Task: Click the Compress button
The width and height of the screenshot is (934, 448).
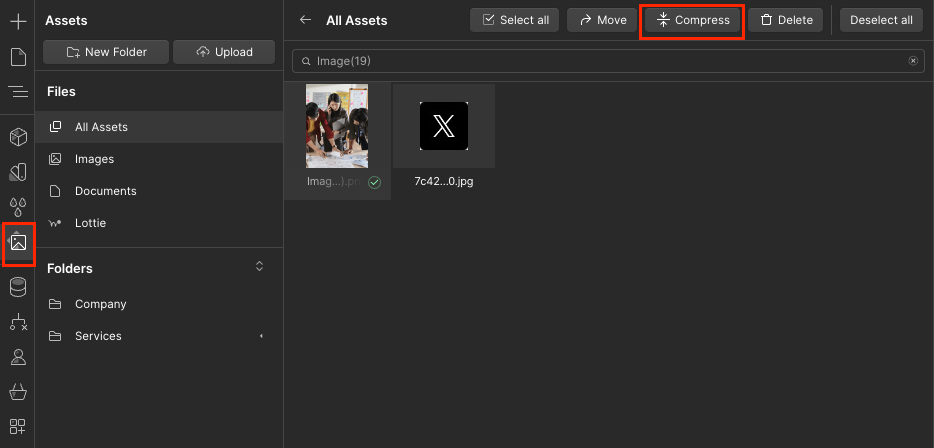Action: click(692, 20)
